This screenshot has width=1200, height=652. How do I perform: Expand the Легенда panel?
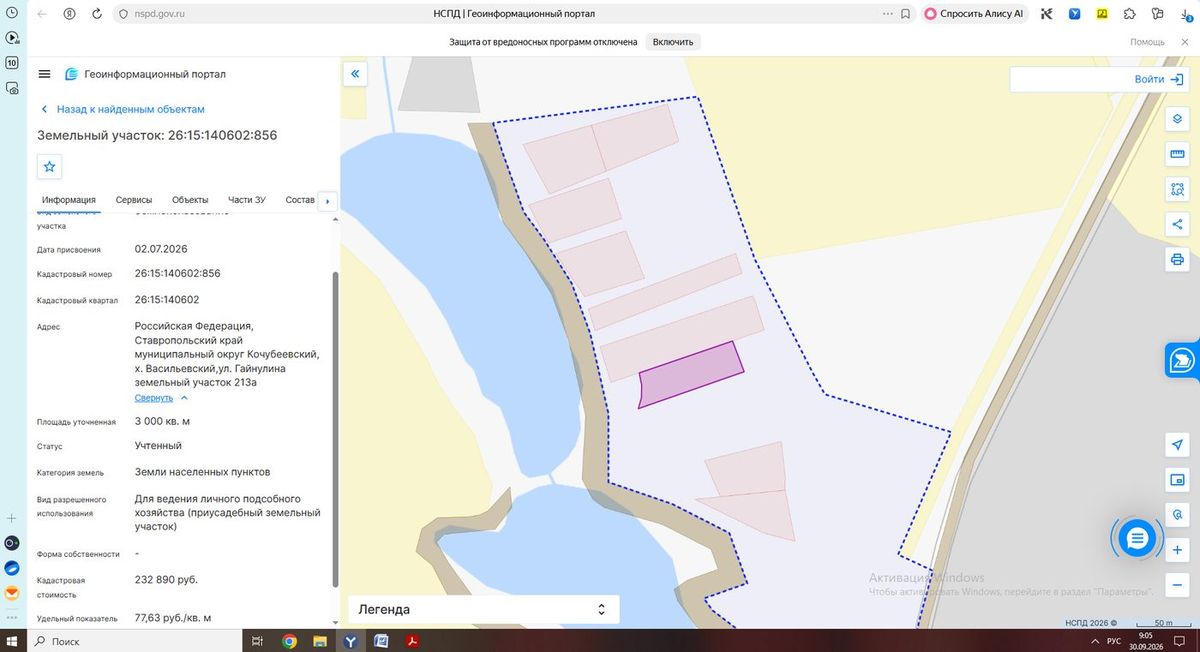(484, 609)
